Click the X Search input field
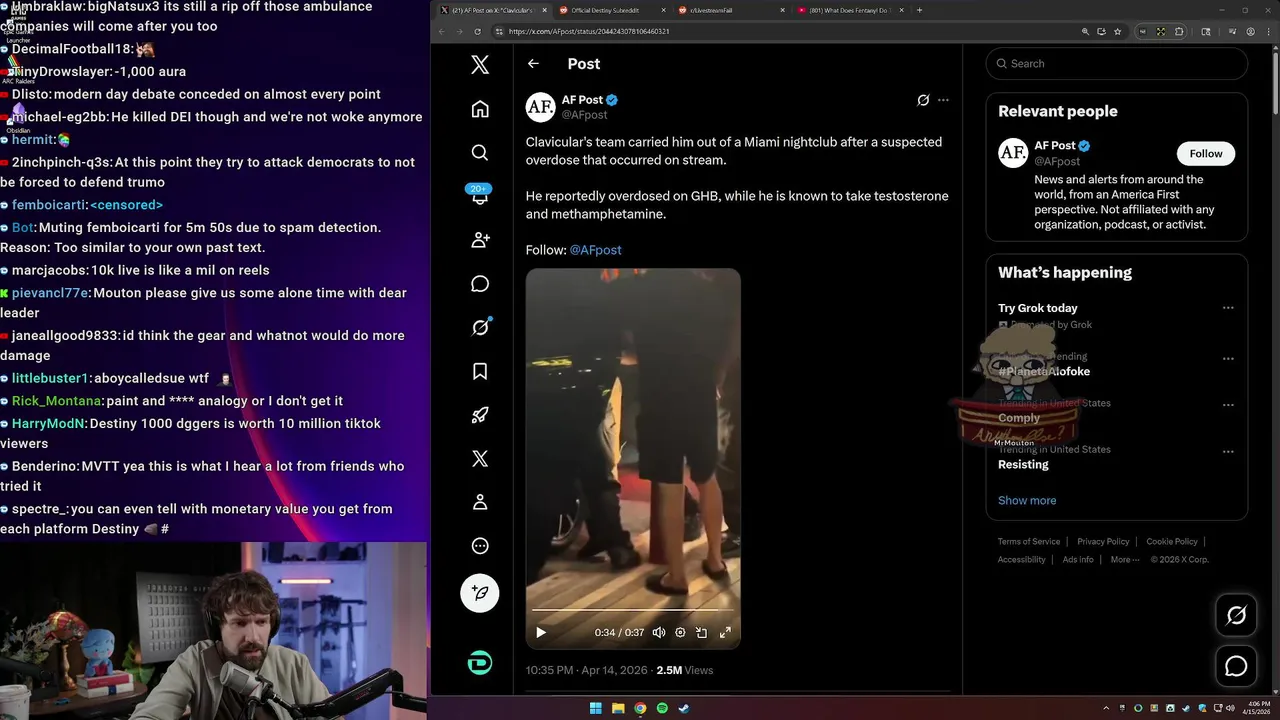The image size is (1280, 720). click(x=1116, y=63)
